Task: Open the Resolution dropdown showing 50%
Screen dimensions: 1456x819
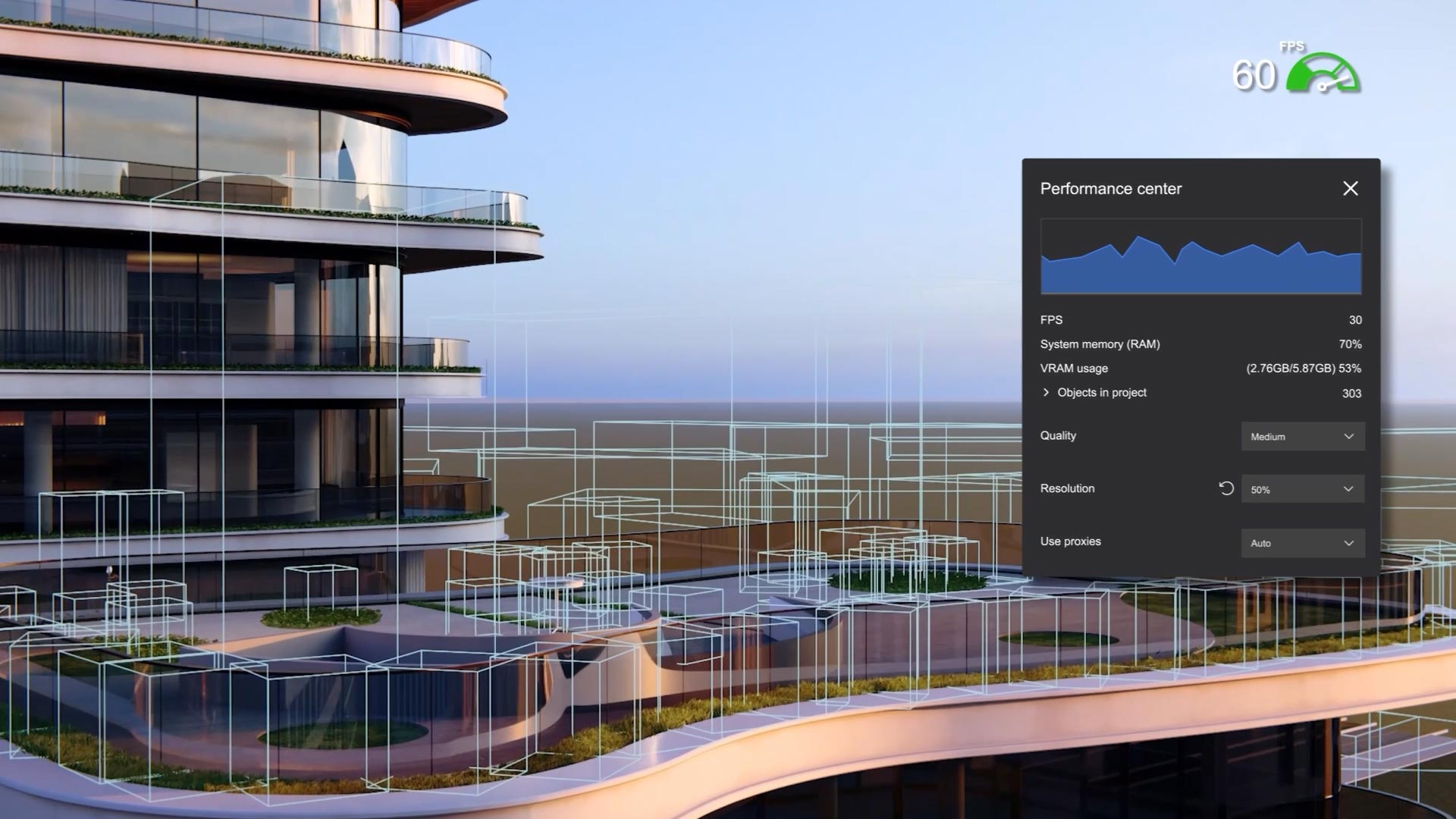Action: (x=1302, y=489)
